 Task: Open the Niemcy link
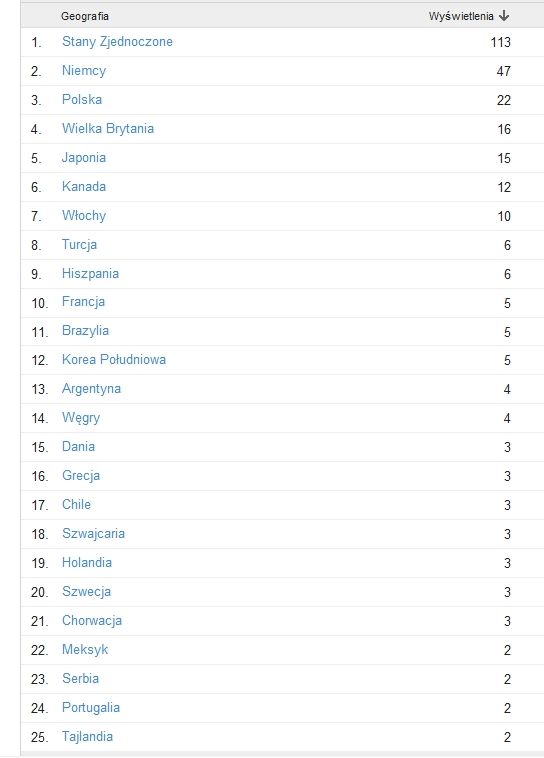coord(84,71)
